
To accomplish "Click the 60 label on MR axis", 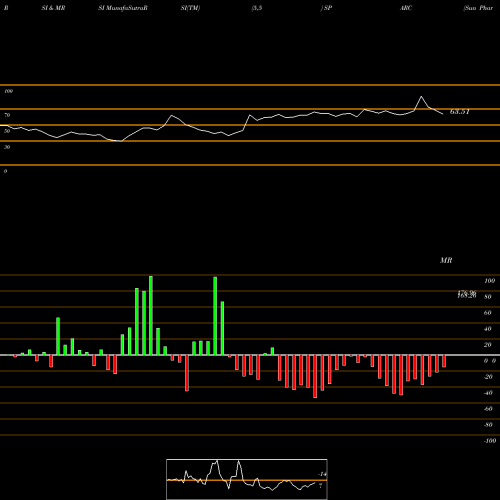I will pyautogui.click(x=488, y=313).
